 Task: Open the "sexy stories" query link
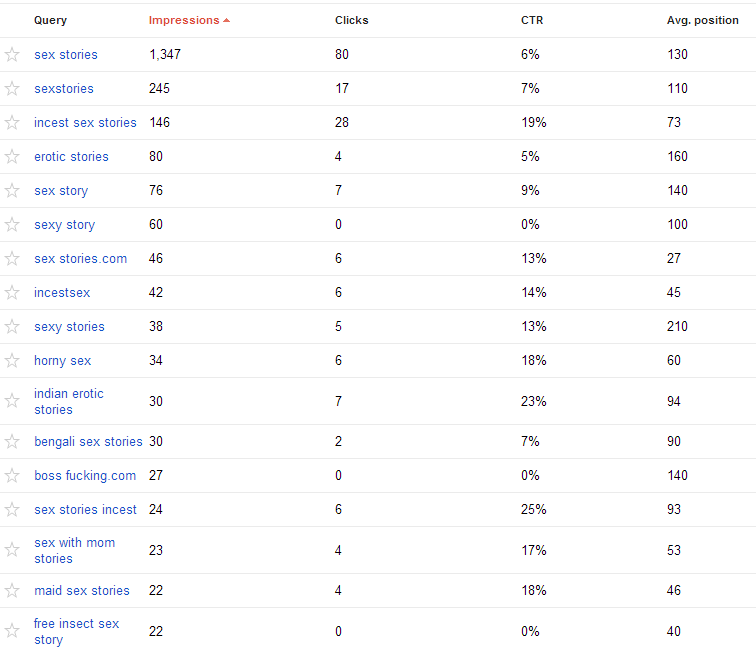69,327
